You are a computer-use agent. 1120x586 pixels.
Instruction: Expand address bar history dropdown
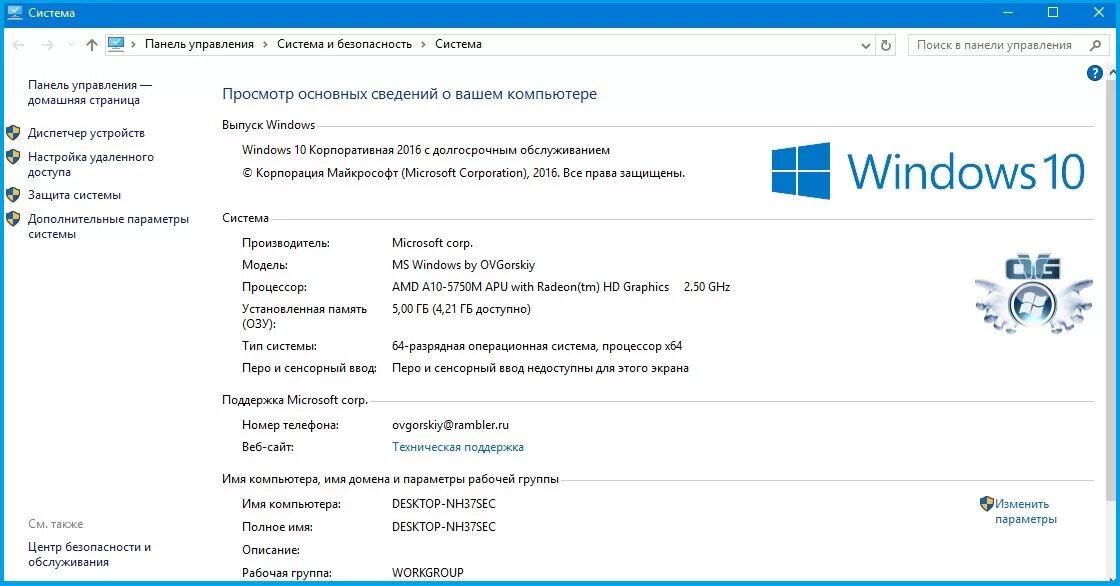point(866,46)
